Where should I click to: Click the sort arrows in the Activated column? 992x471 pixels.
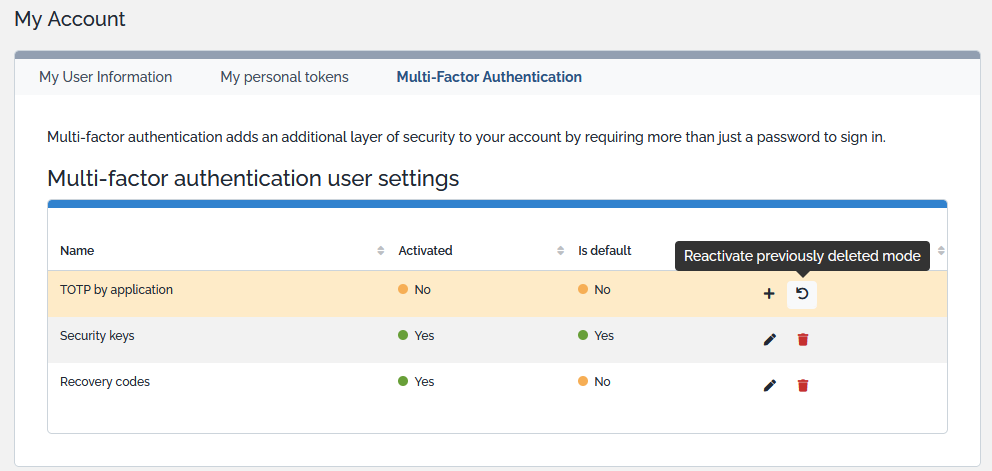[560, 251]
